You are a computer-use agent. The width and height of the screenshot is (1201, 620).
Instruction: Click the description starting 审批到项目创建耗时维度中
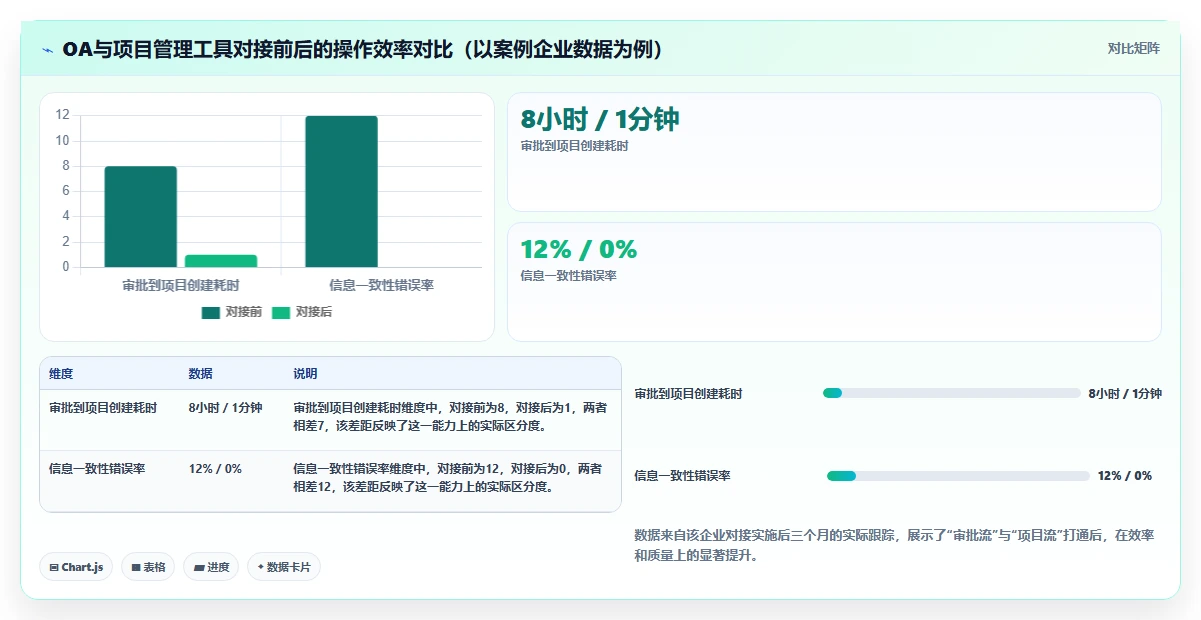[449, 417]
